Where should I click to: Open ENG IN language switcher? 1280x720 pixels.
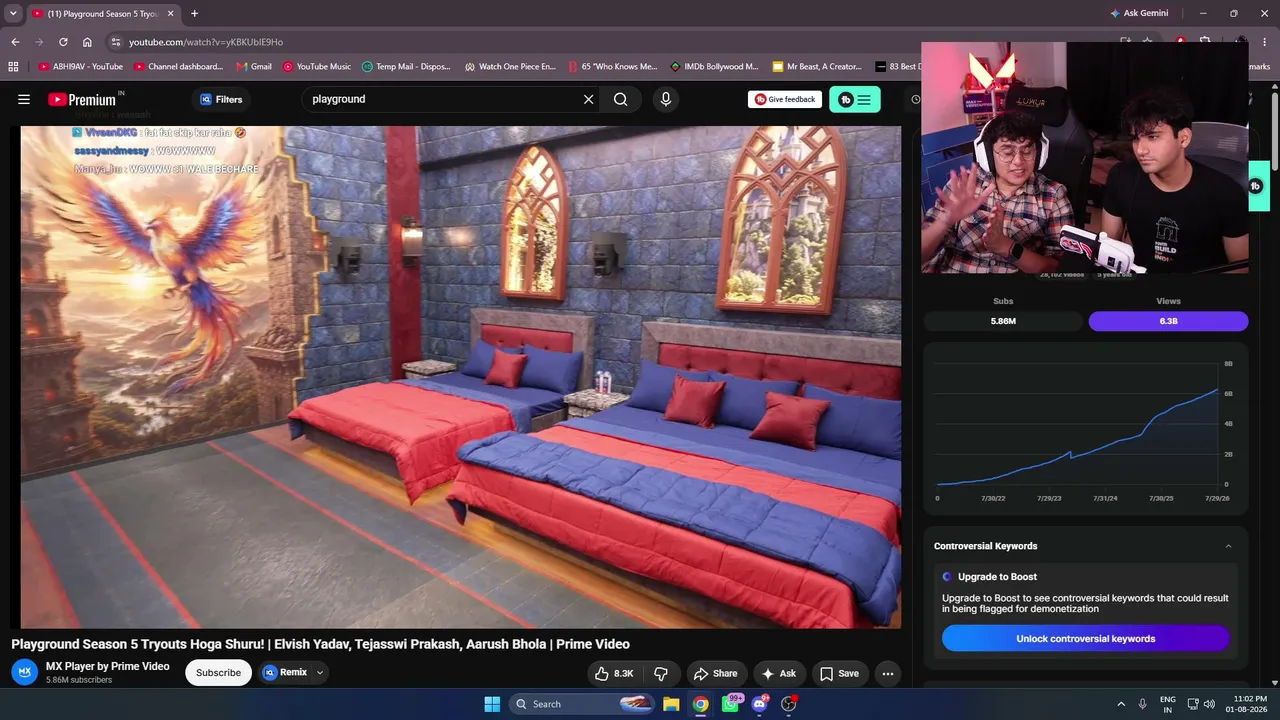coord(1168,704)
